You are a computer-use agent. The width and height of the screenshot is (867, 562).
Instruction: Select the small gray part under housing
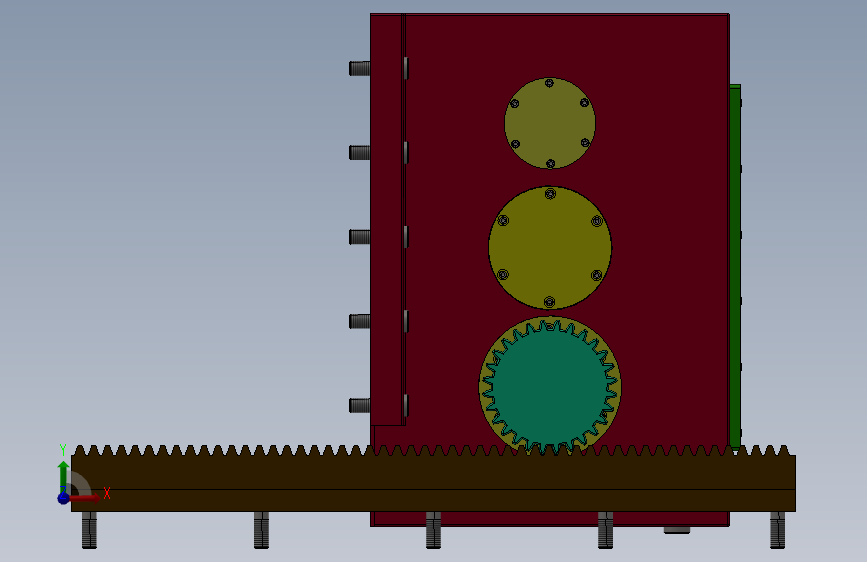[677, 530]
